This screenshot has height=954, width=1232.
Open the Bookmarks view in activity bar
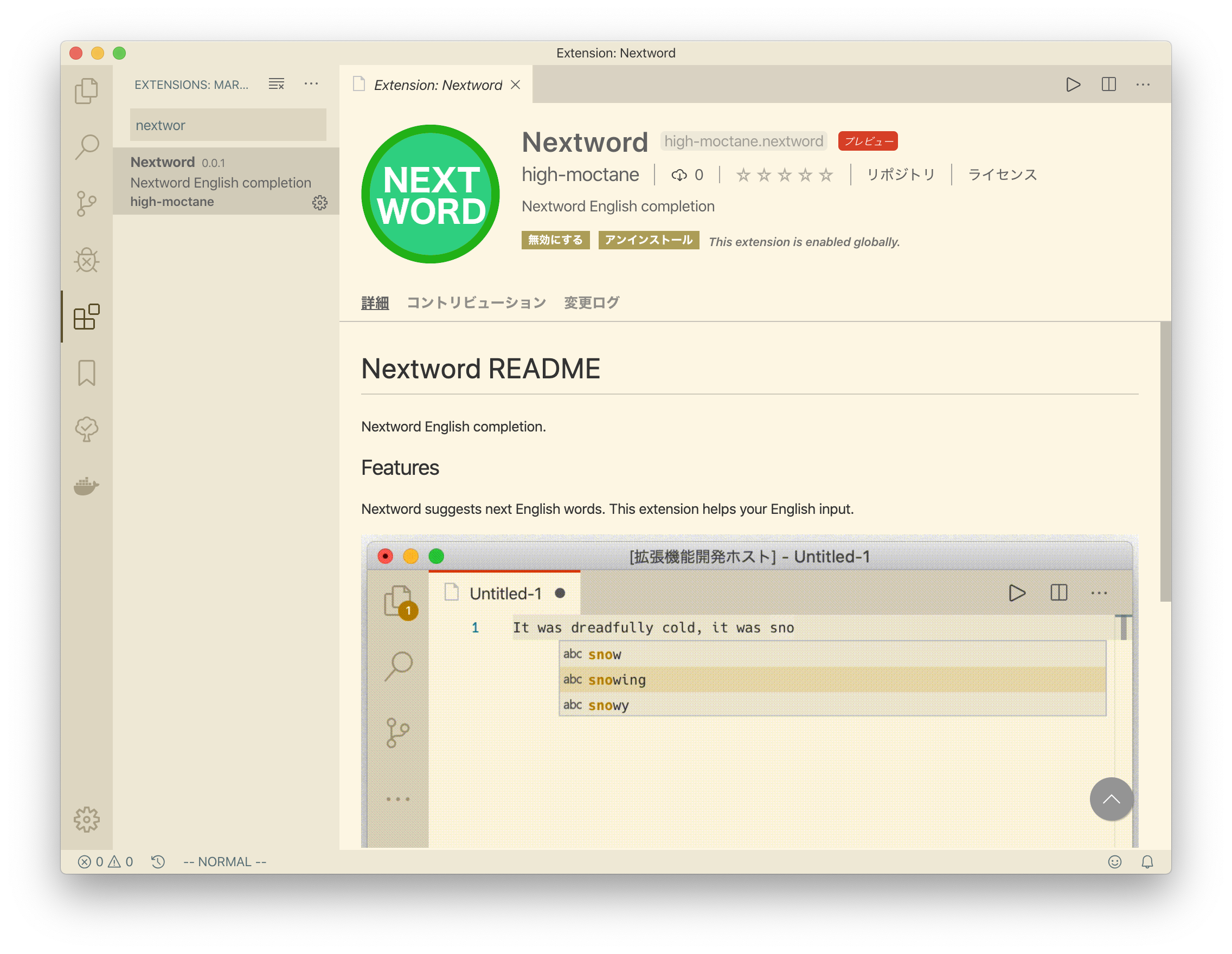(x=86, y=373)
